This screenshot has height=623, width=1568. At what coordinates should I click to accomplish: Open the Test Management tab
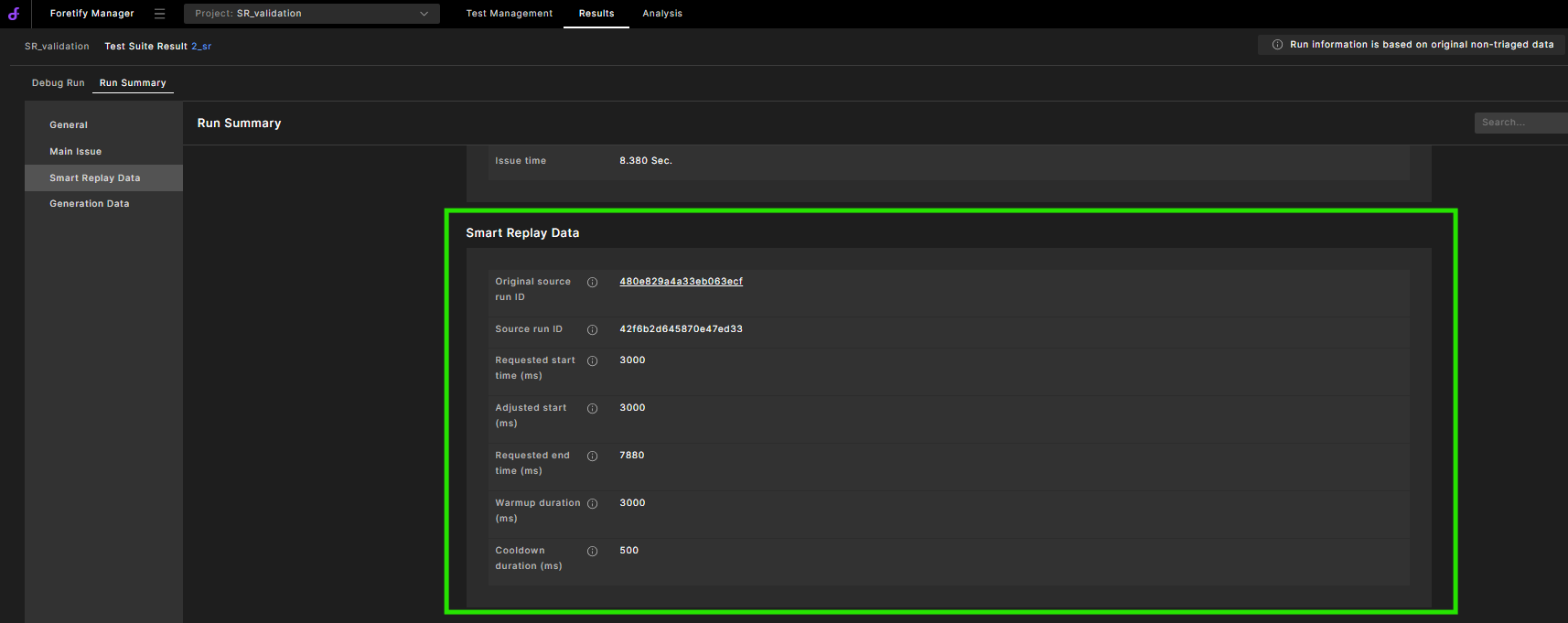(x=509, y=14)
